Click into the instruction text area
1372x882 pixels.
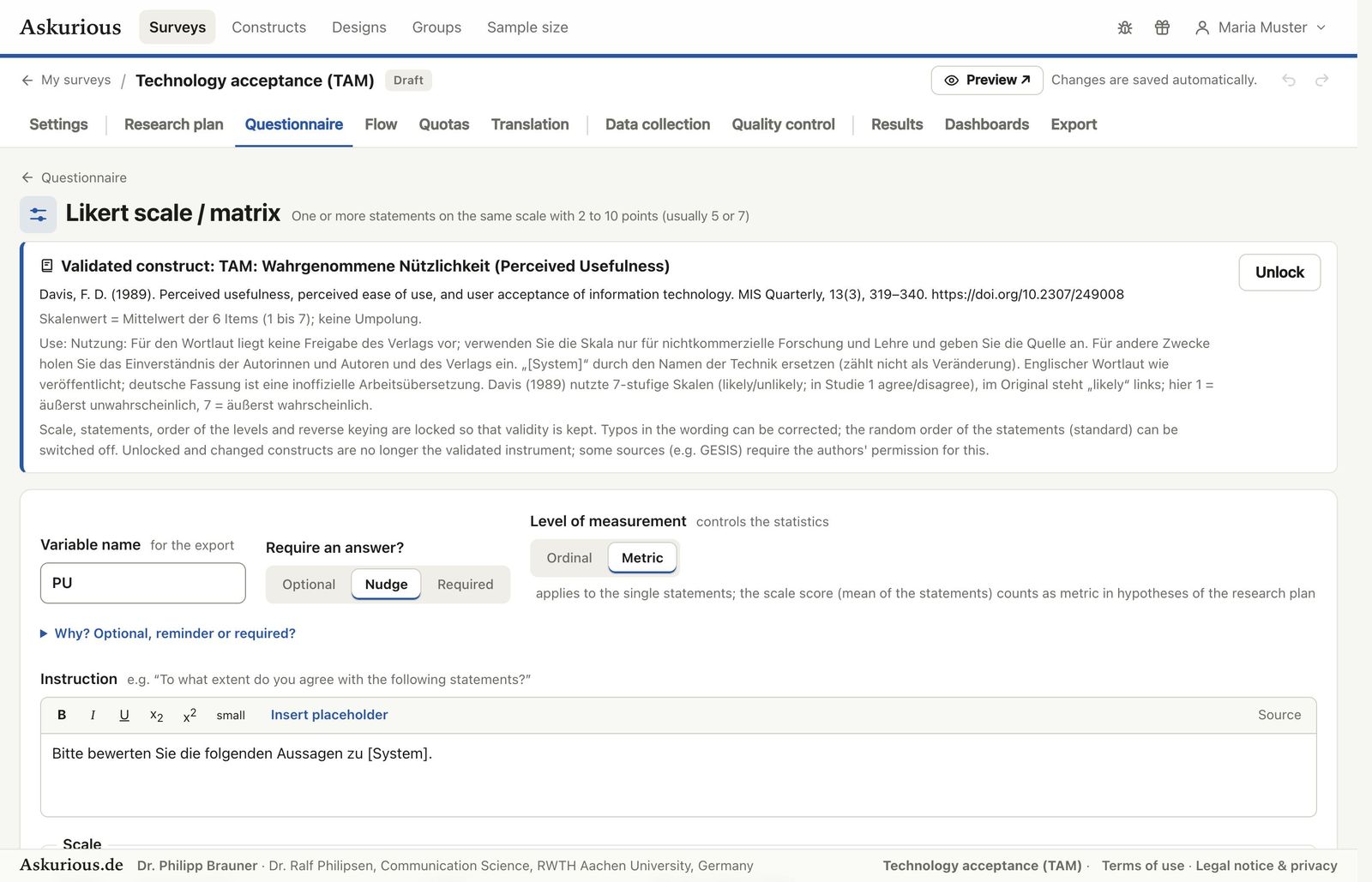[678, 775]
